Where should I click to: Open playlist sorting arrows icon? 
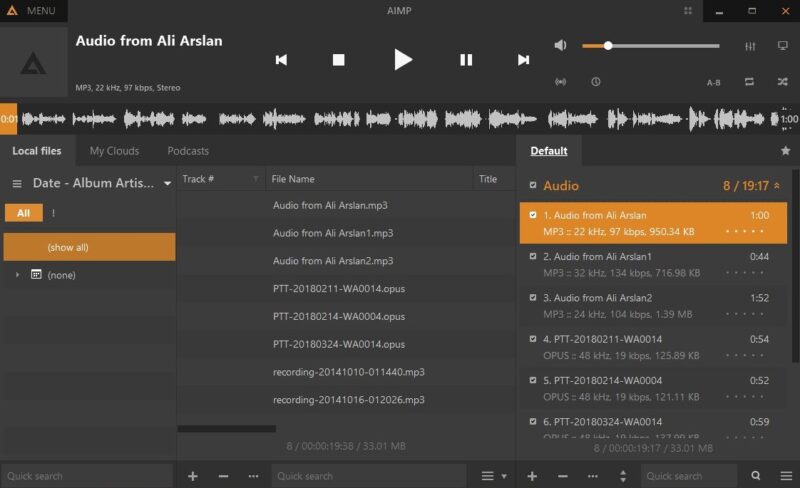pyautogui.click(x=623, y=476)
